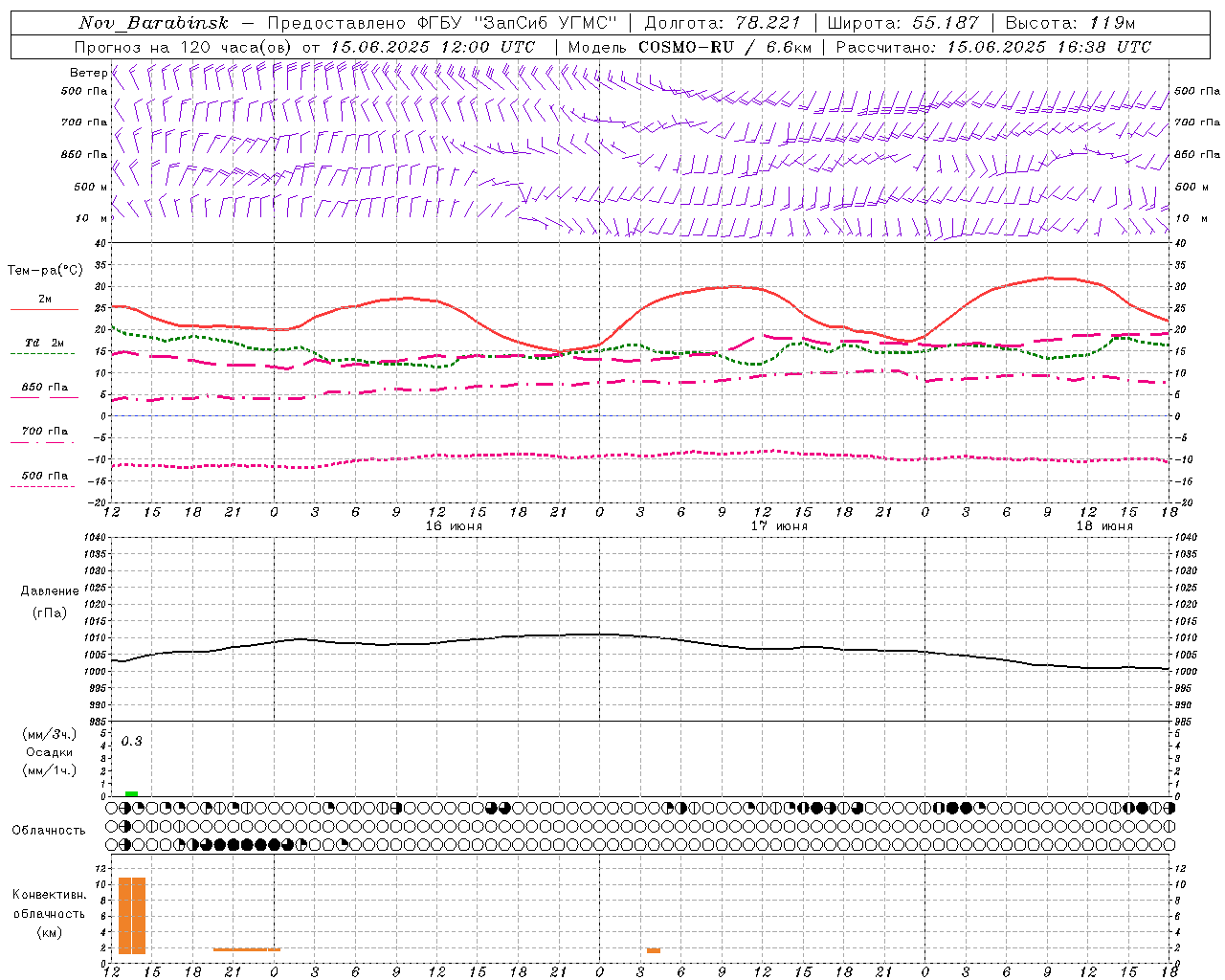Click the (мм/3ч.) precipitation unit label

pyautogui.click(x=49, y=734)
